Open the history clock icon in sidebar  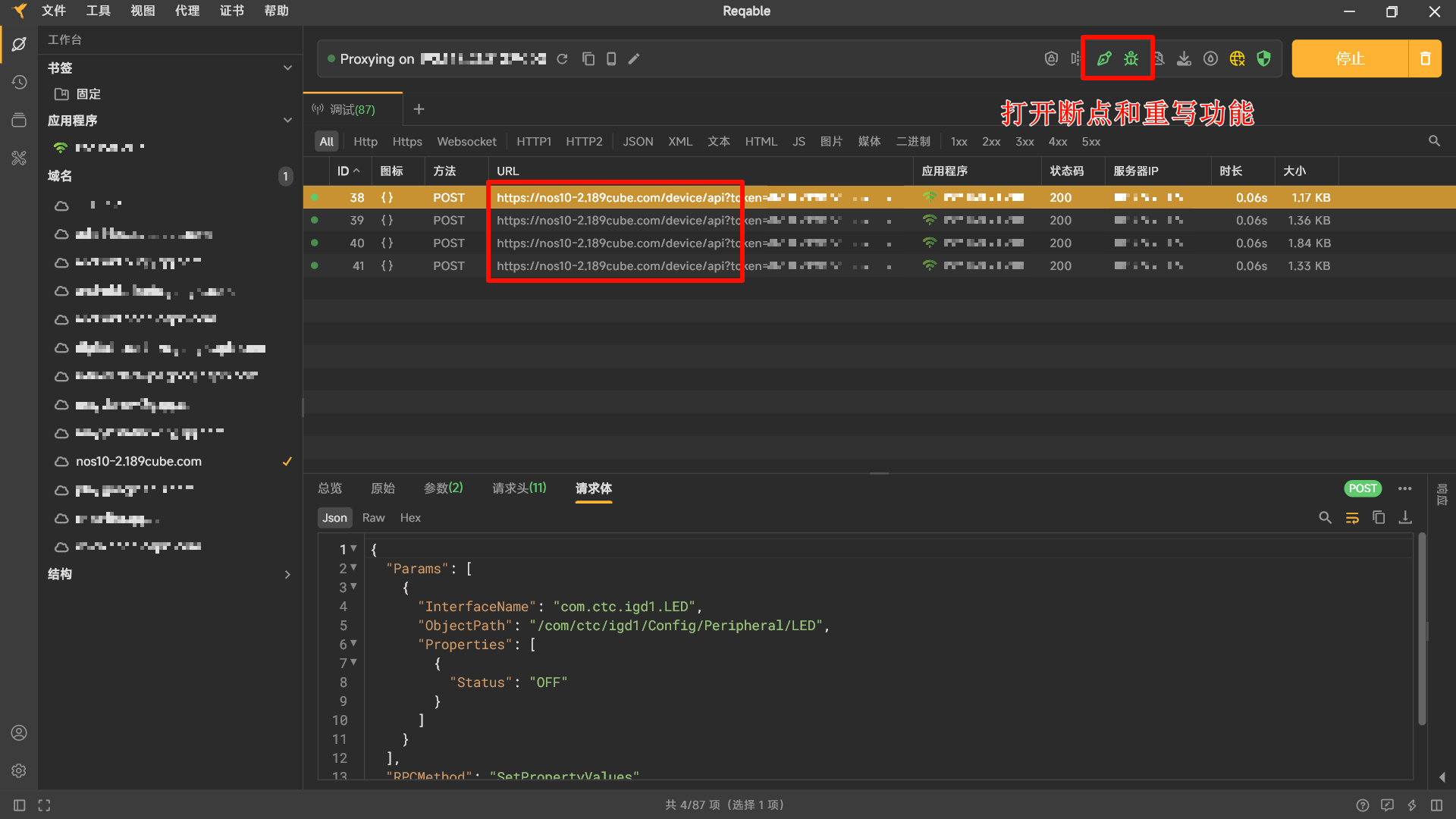click(x=19, y=82)
